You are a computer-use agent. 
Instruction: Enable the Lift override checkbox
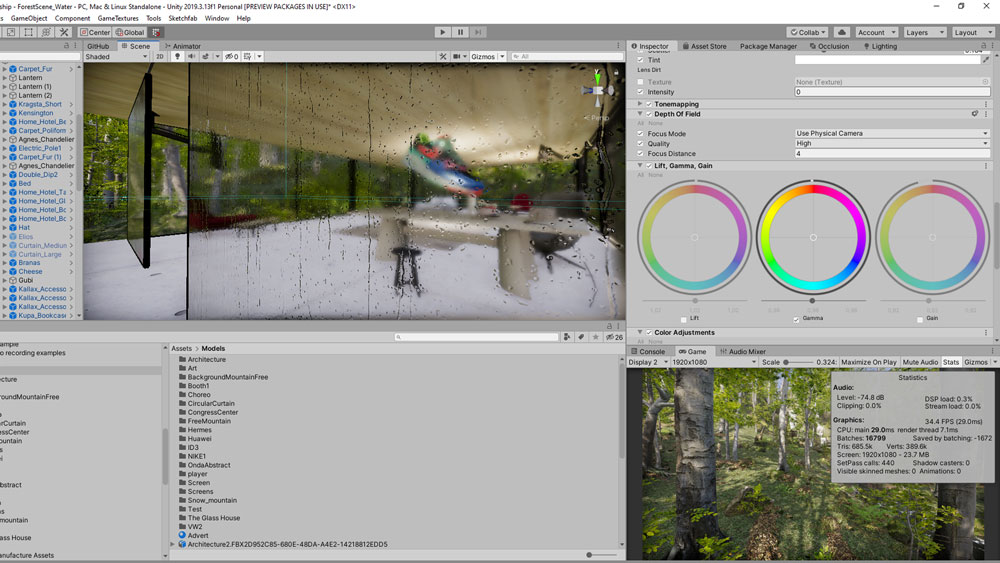pyautogui.click(x=684, y=319)
